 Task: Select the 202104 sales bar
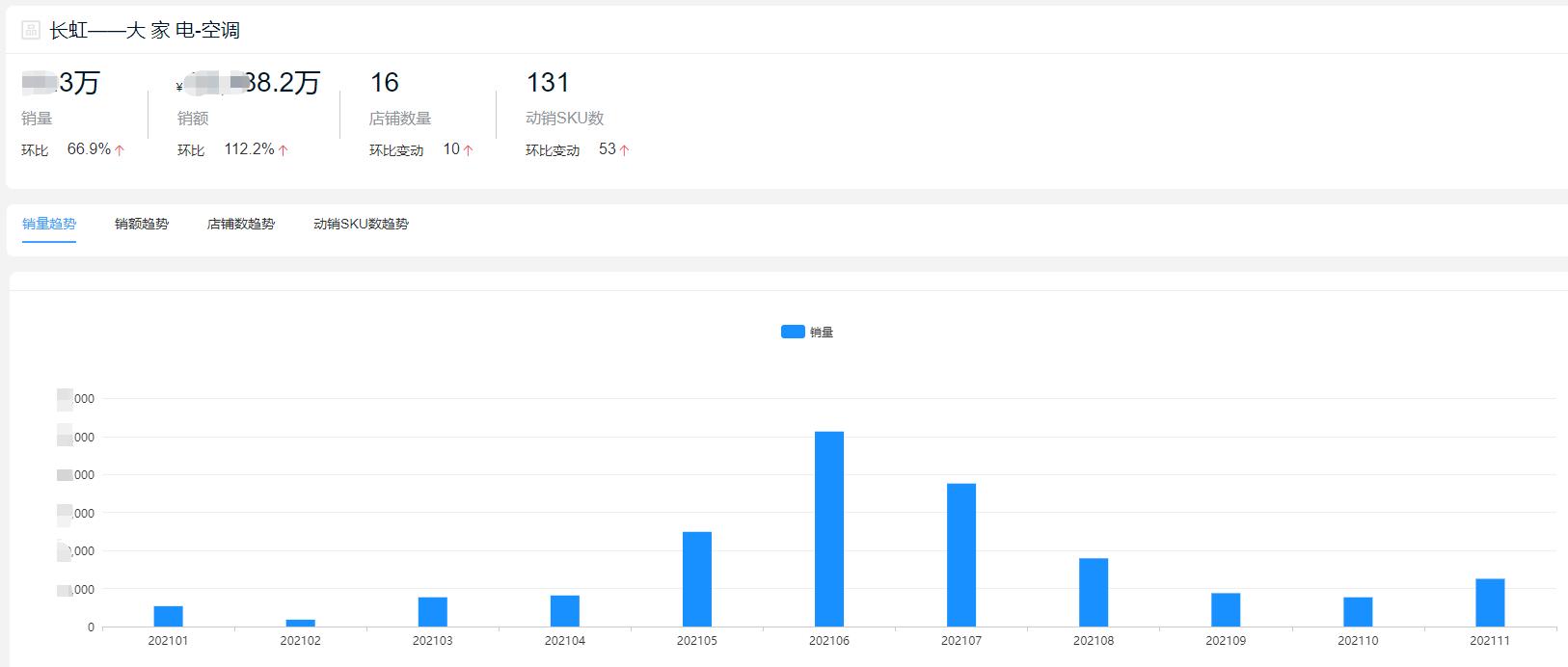565,611
